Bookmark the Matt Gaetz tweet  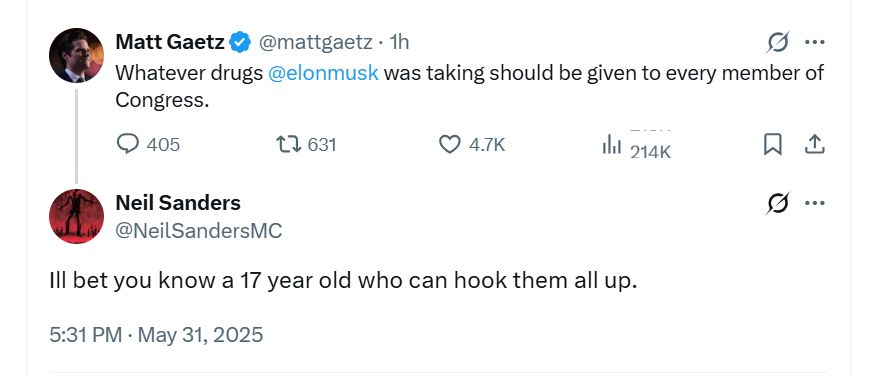[772, 145]
